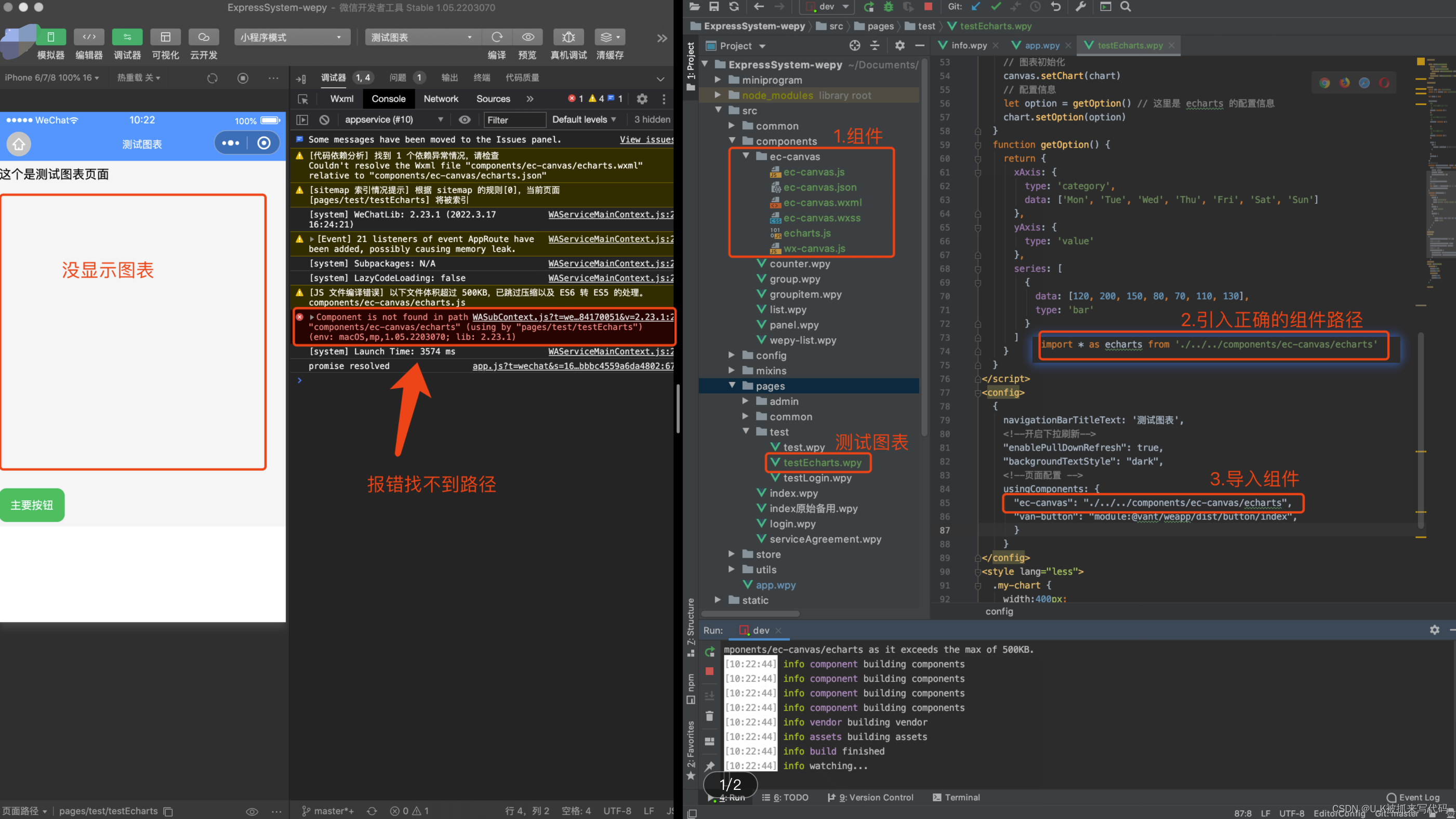
Task: Open the hot reload (热重载 关) dropdown
Action: (138, 78)
